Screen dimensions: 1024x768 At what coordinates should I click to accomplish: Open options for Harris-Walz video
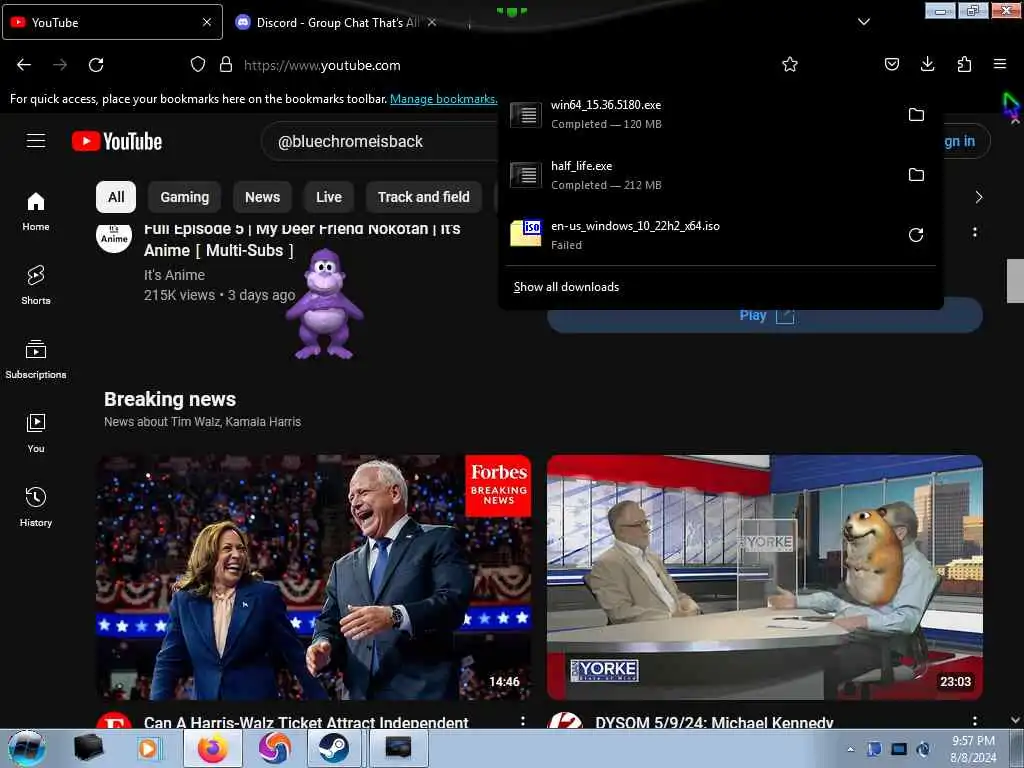(x=522, y=721)
